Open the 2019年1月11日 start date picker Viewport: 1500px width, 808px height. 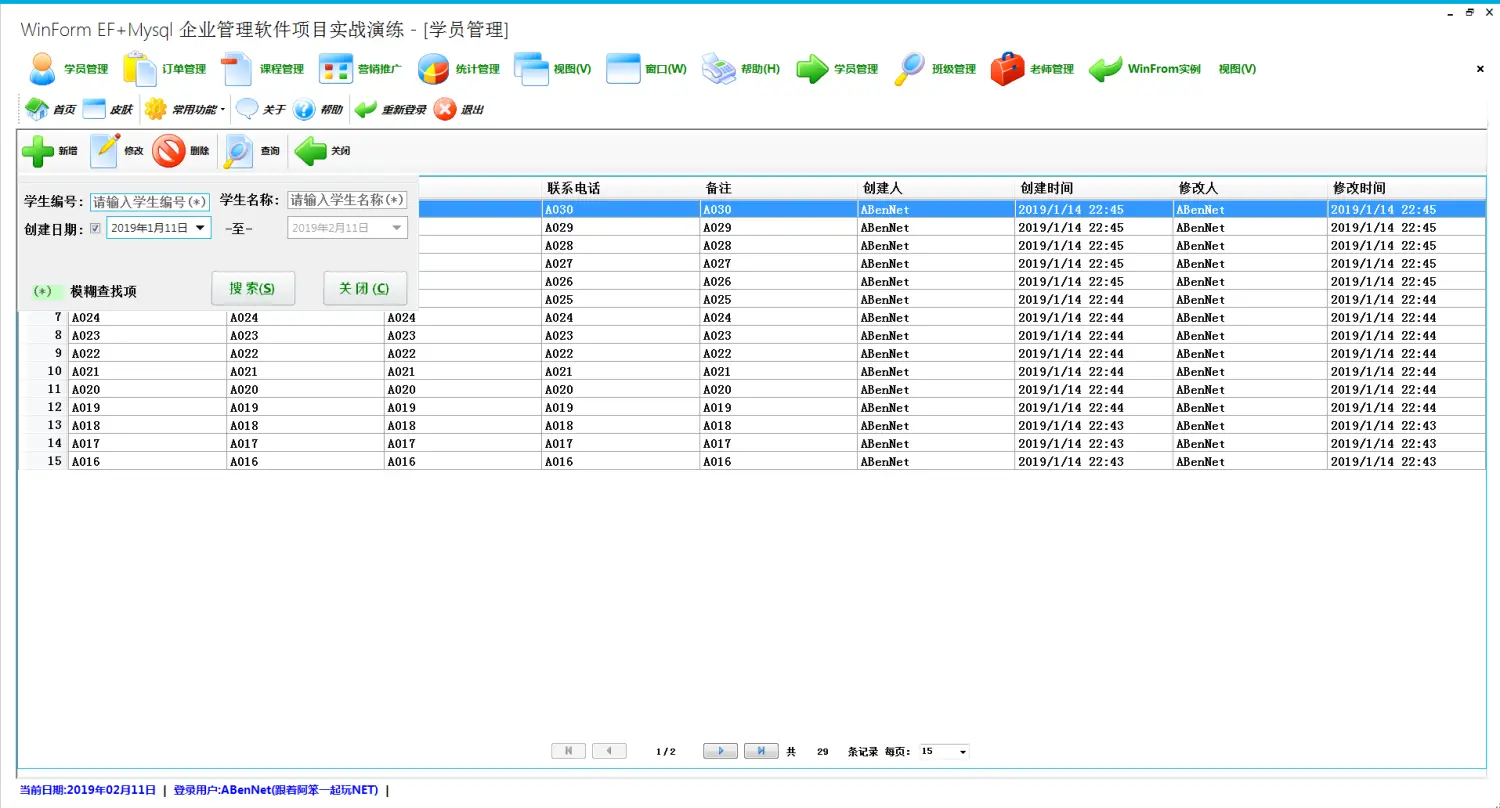point(159,228)
